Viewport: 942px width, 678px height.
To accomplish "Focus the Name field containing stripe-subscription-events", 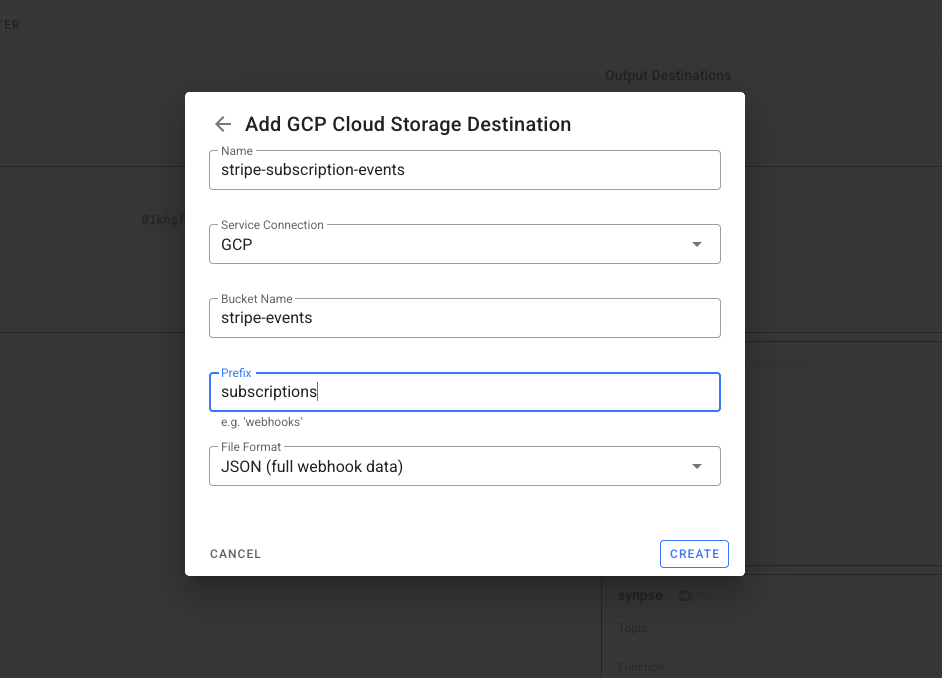I will tap(465, 170).
